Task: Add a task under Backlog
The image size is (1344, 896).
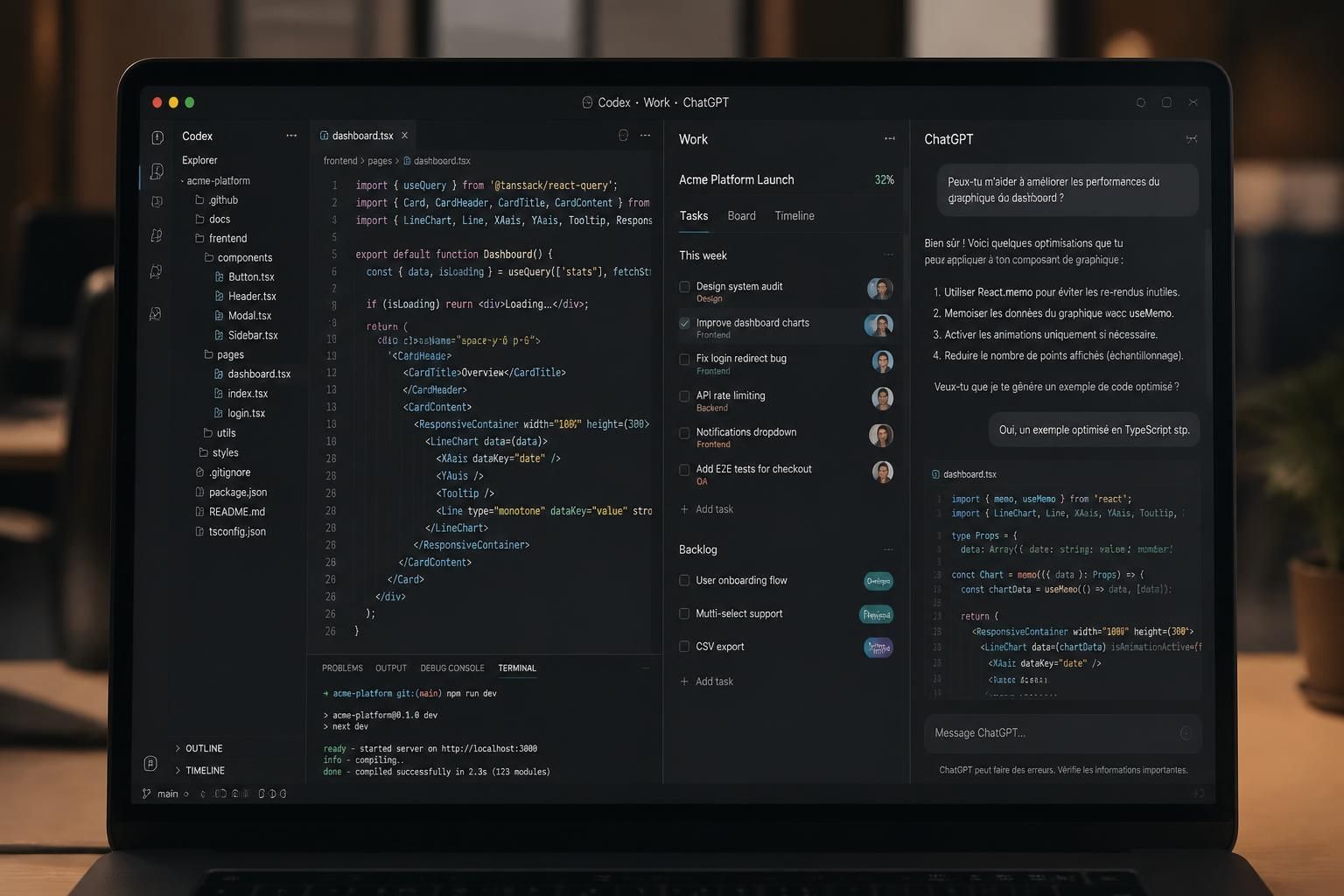Action: coord(707,682)
